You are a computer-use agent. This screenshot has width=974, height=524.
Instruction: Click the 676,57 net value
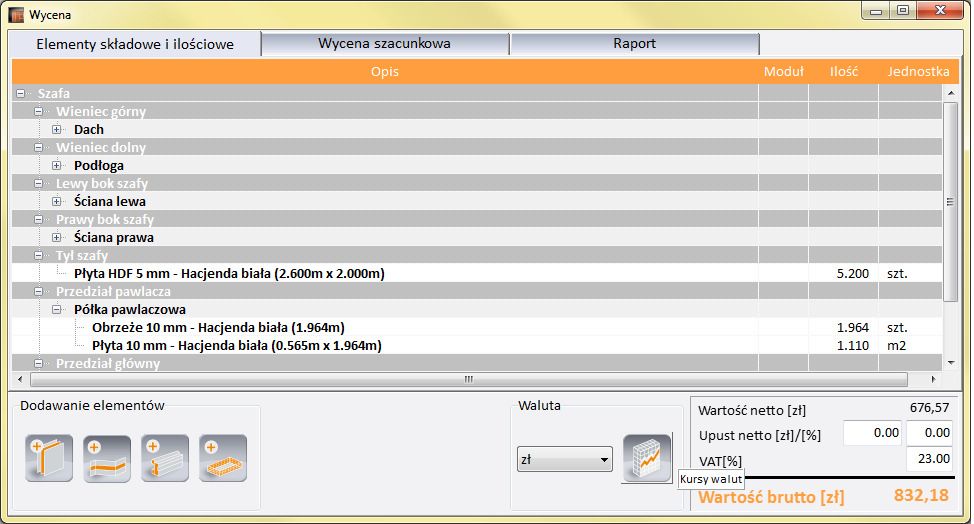(929, 408)
